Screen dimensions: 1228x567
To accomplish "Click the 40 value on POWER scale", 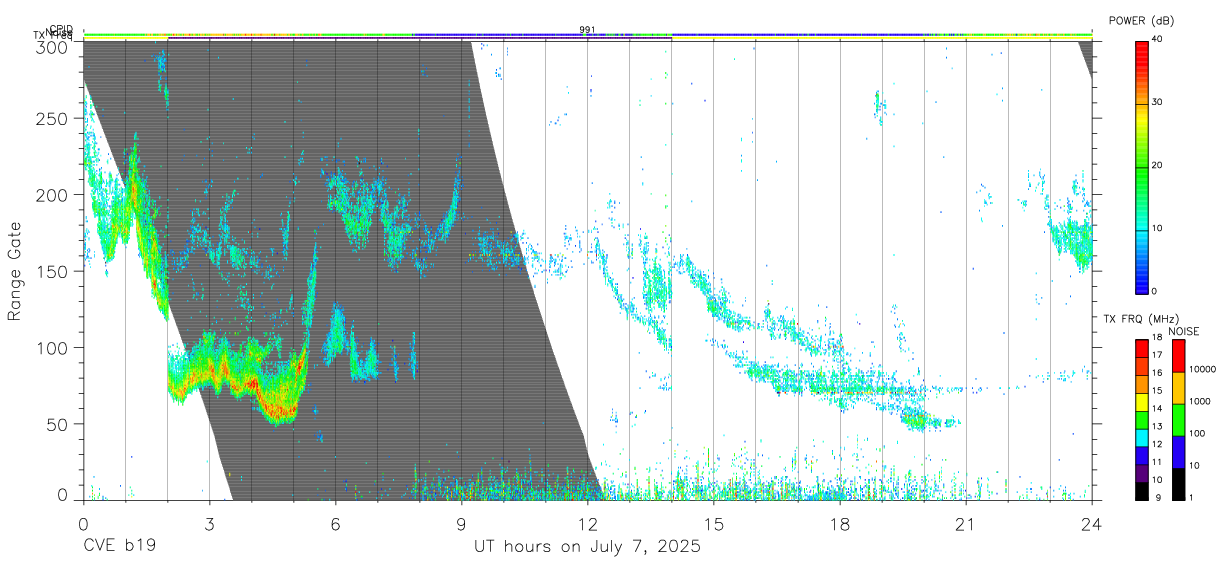I will tap(1159, 40).
